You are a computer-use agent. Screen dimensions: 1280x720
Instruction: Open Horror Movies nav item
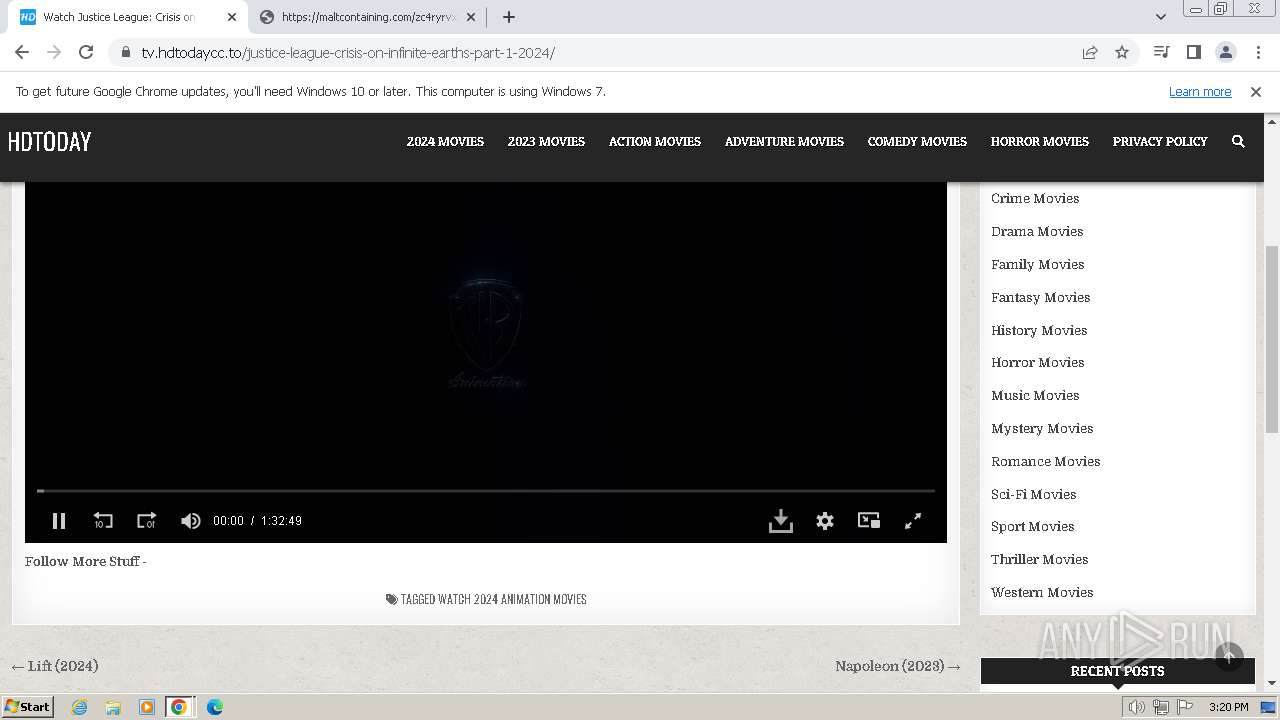pos(1040,141)
